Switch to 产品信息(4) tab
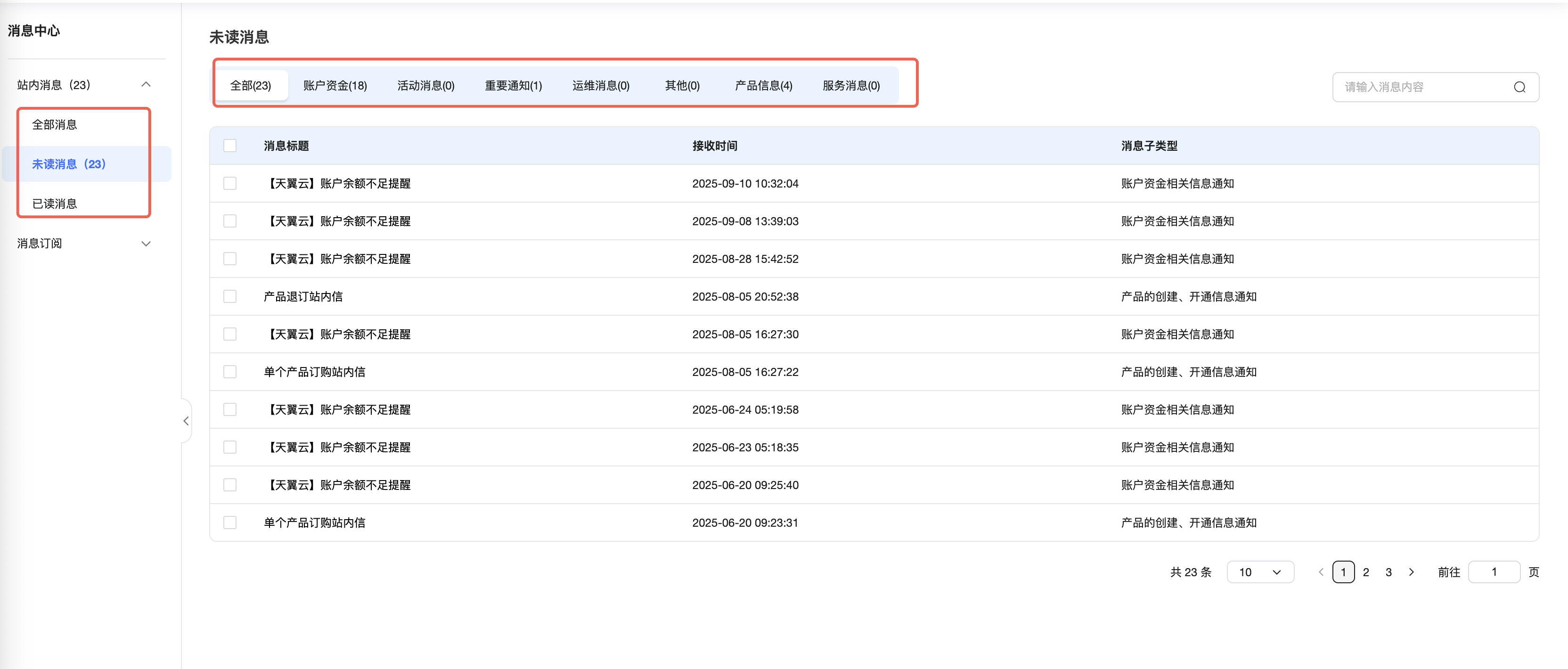The width and height of the screenshot is (1568, 669). 763,86
